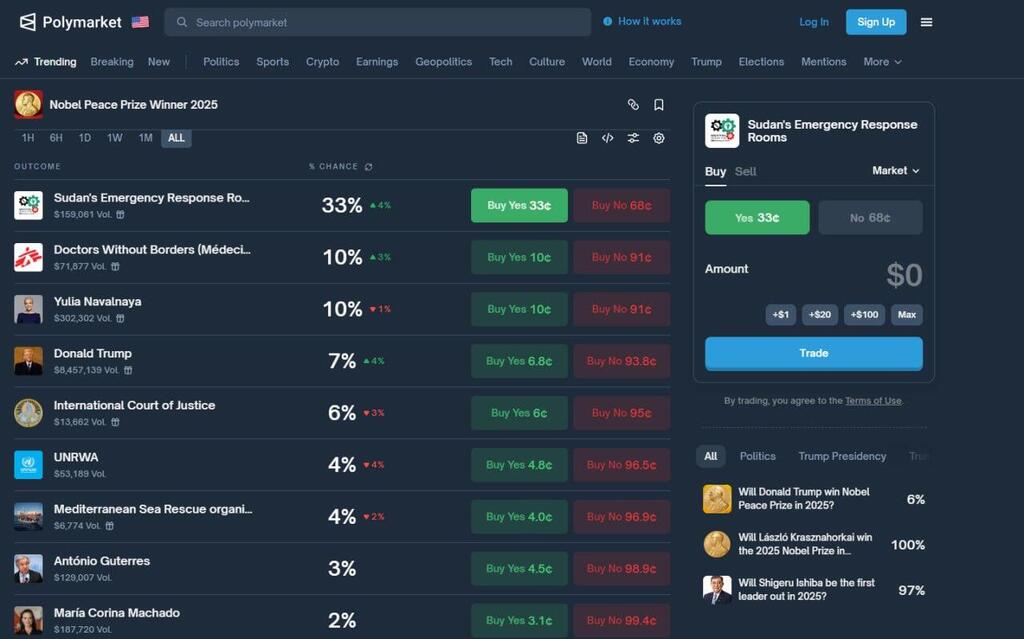Viewport: 1024px width, 639px height.
Task: Click the document rules icon
Action: point(582,138)
